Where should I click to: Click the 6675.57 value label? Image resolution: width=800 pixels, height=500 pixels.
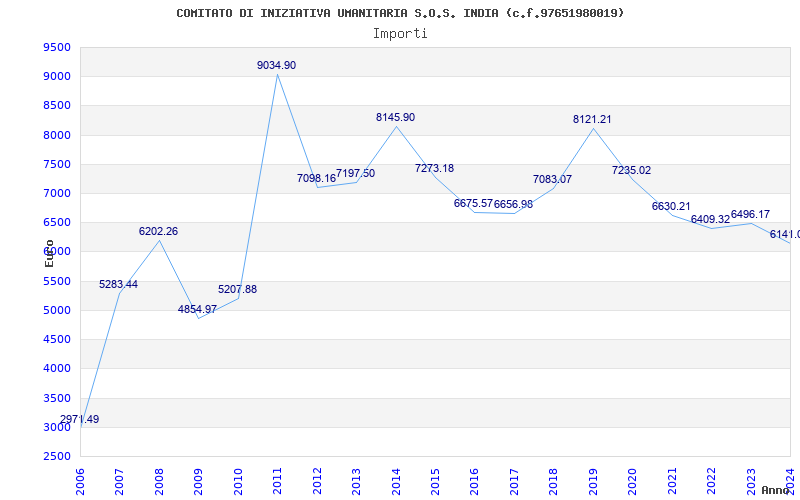tap(473, 204)
